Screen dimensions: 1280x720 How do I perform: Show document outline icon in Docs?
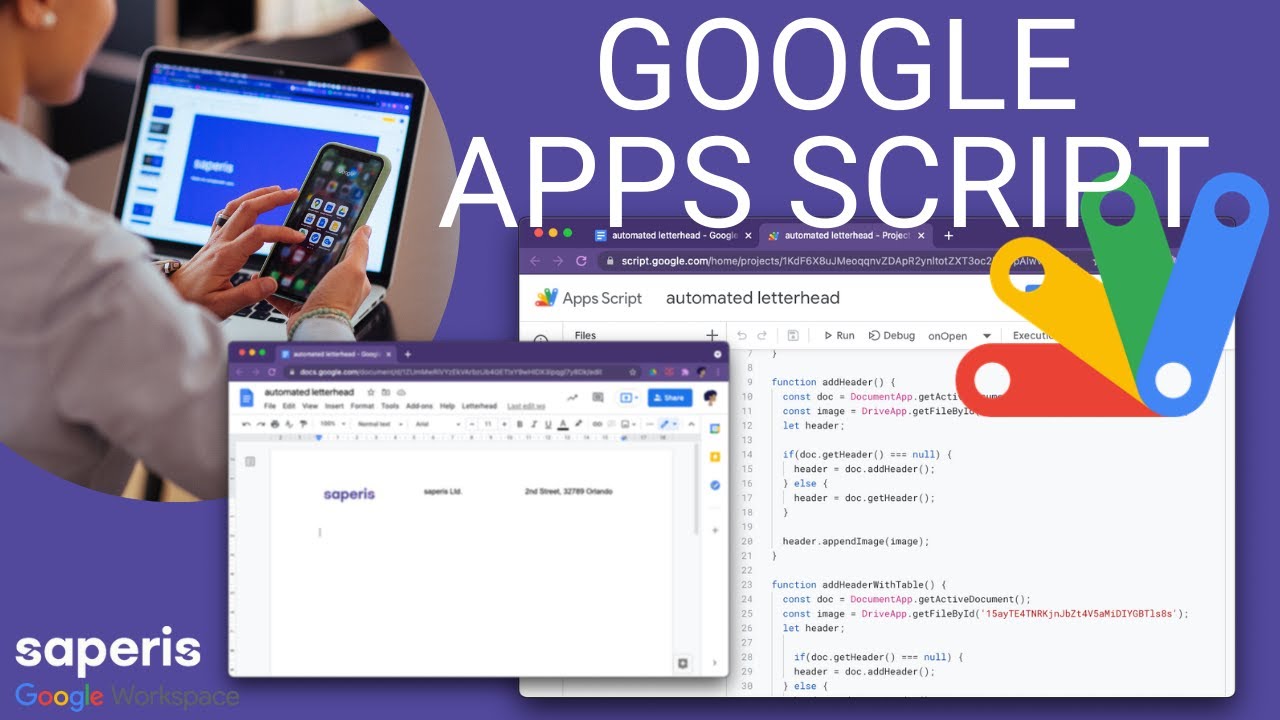pos(250,461)
